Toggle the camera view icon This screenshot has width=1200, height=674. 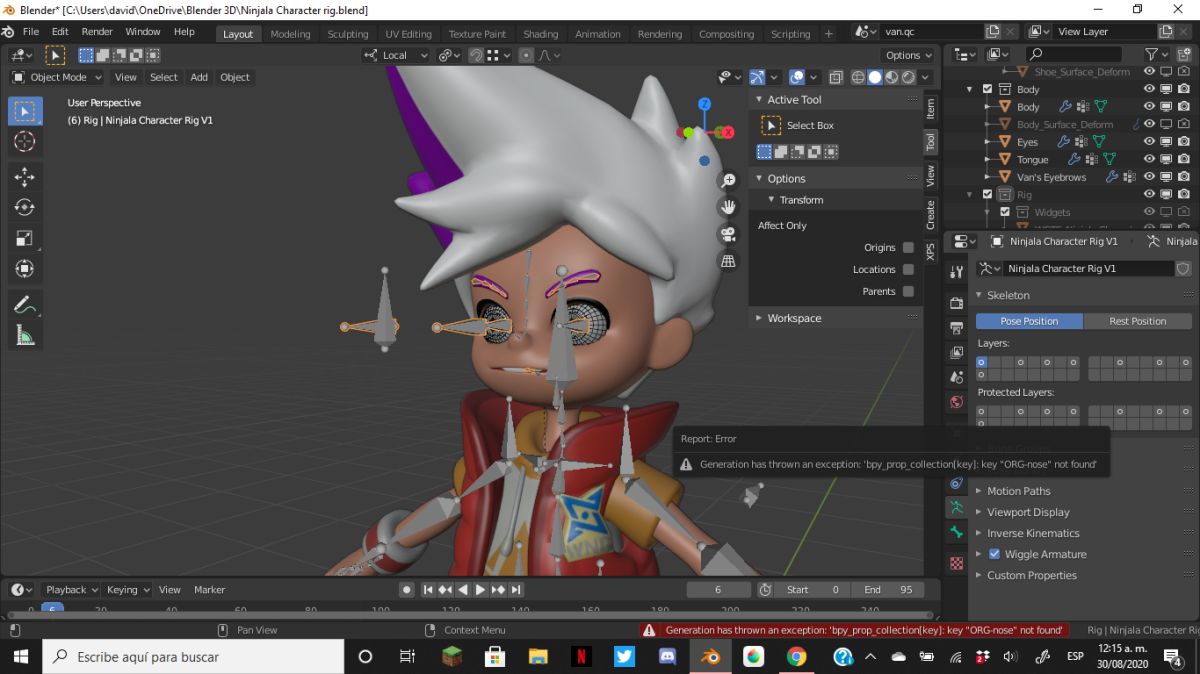click(x=729, y=234)
